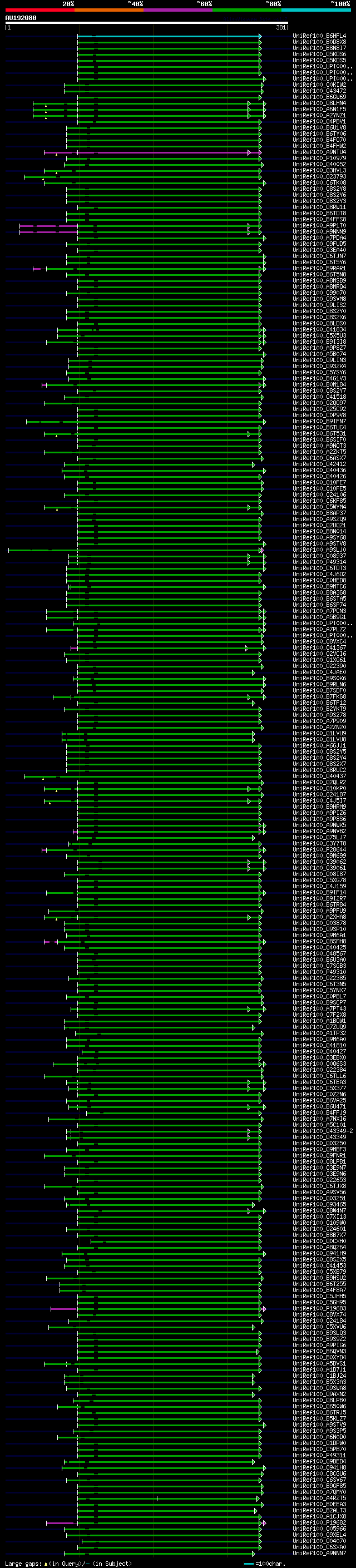Select the UniRef100_P28644 label
356x1568 pixels.
[319, 850]
